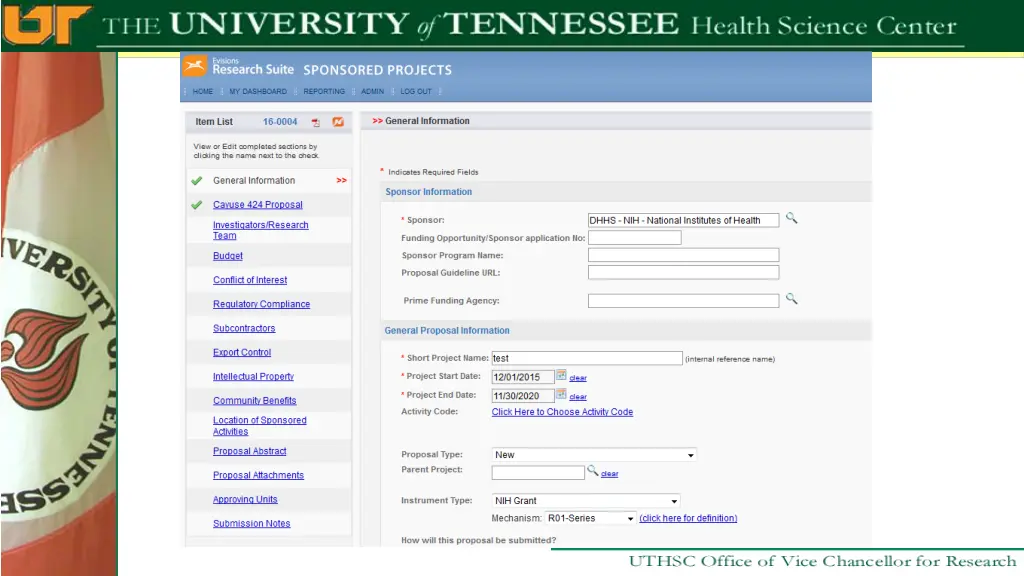
Task: Open the Conflict of Interest section
Action: (249, 280)
